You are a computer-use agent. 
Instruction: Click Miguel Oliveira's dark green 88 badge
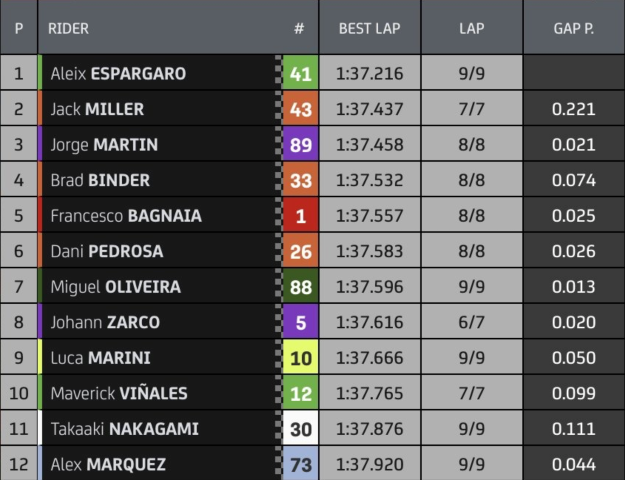pyautogui.click(x=300, y=286)
